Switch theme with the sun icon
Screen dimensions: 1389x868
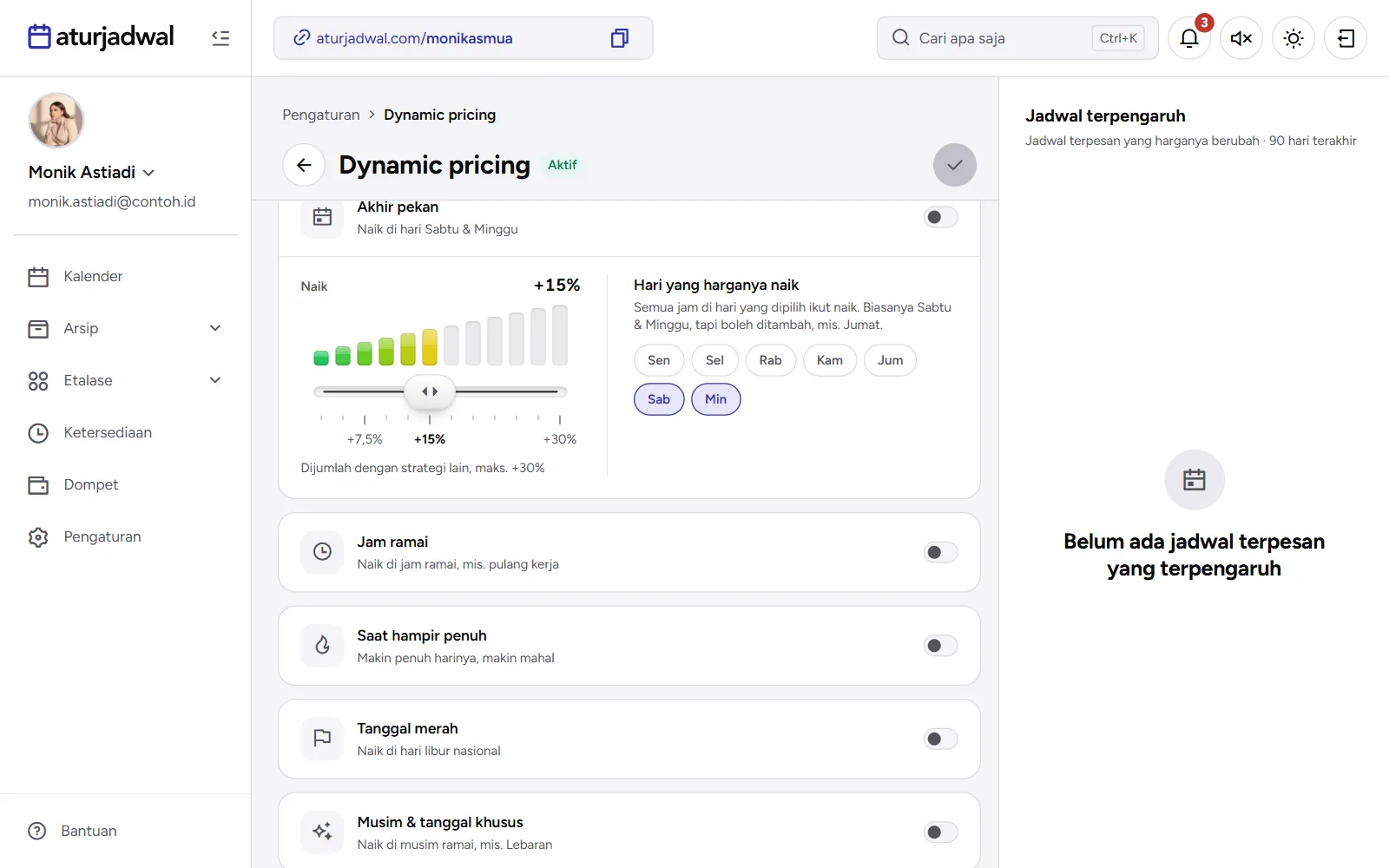point(1294,38)
